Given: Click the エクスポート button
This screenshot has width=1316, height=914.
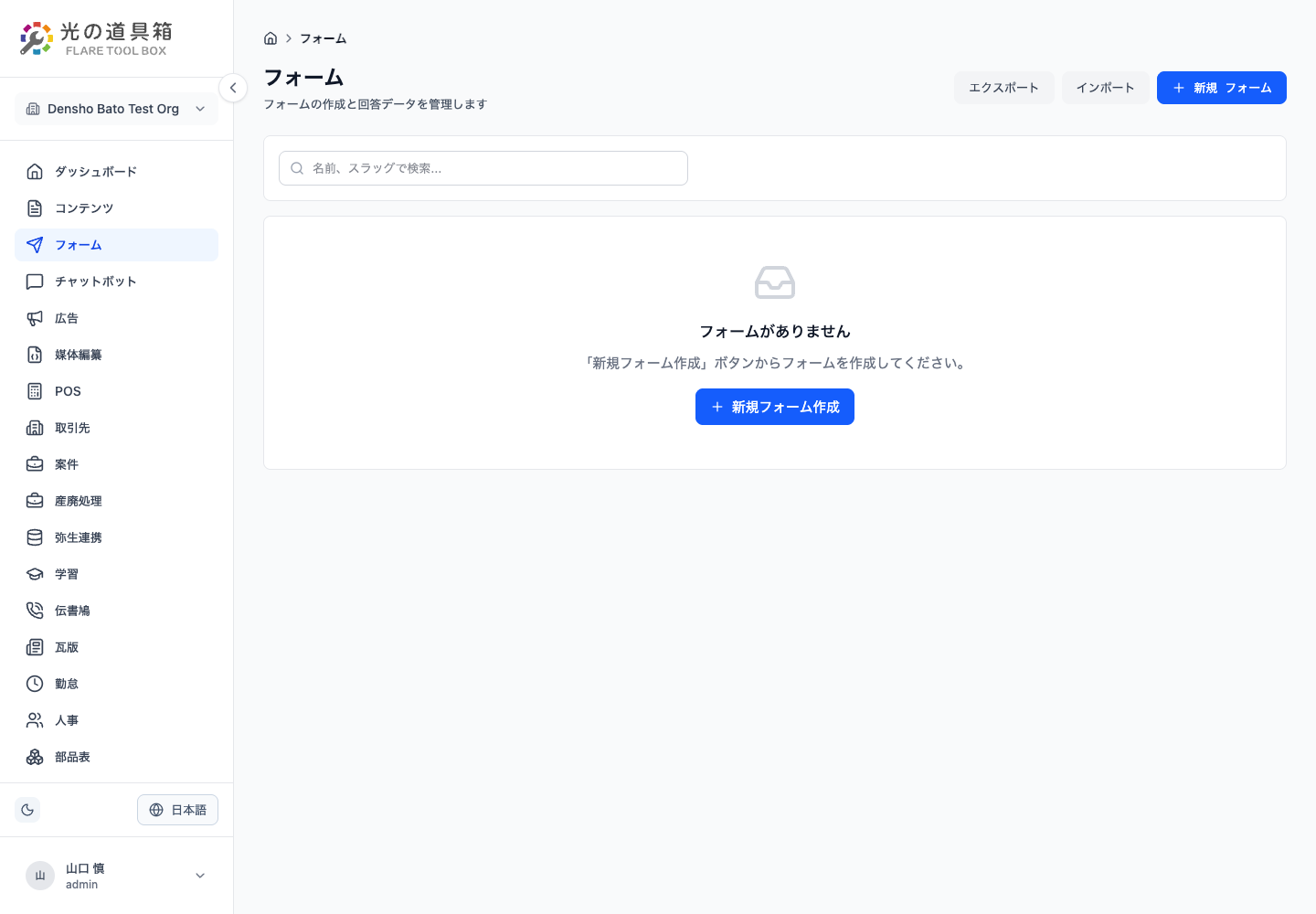Looking at the screenshot, I should (x=1004, y=88).
